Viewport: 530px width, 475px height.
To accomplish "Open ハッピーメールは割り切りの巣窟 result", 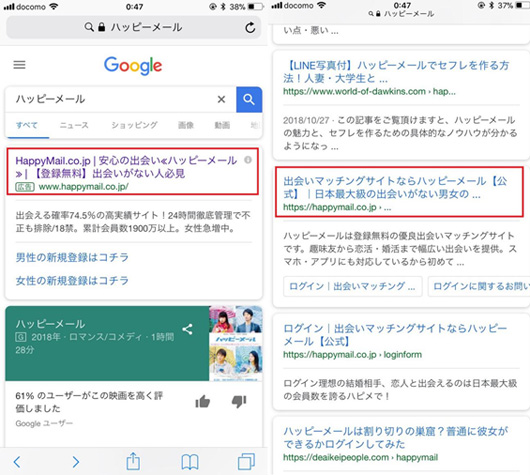I will [395, 437].
